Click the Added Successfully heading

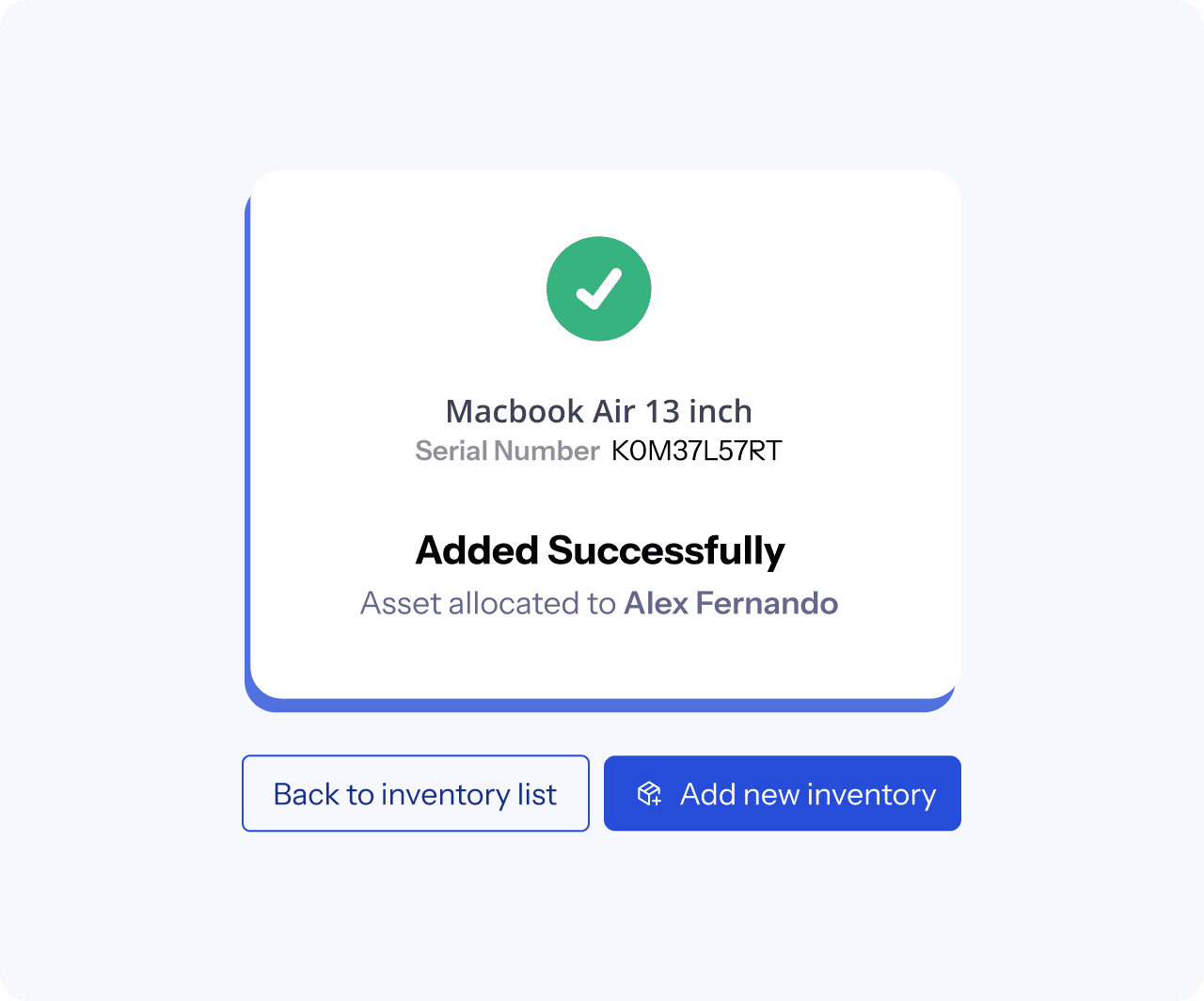click(x=600, y=550)
